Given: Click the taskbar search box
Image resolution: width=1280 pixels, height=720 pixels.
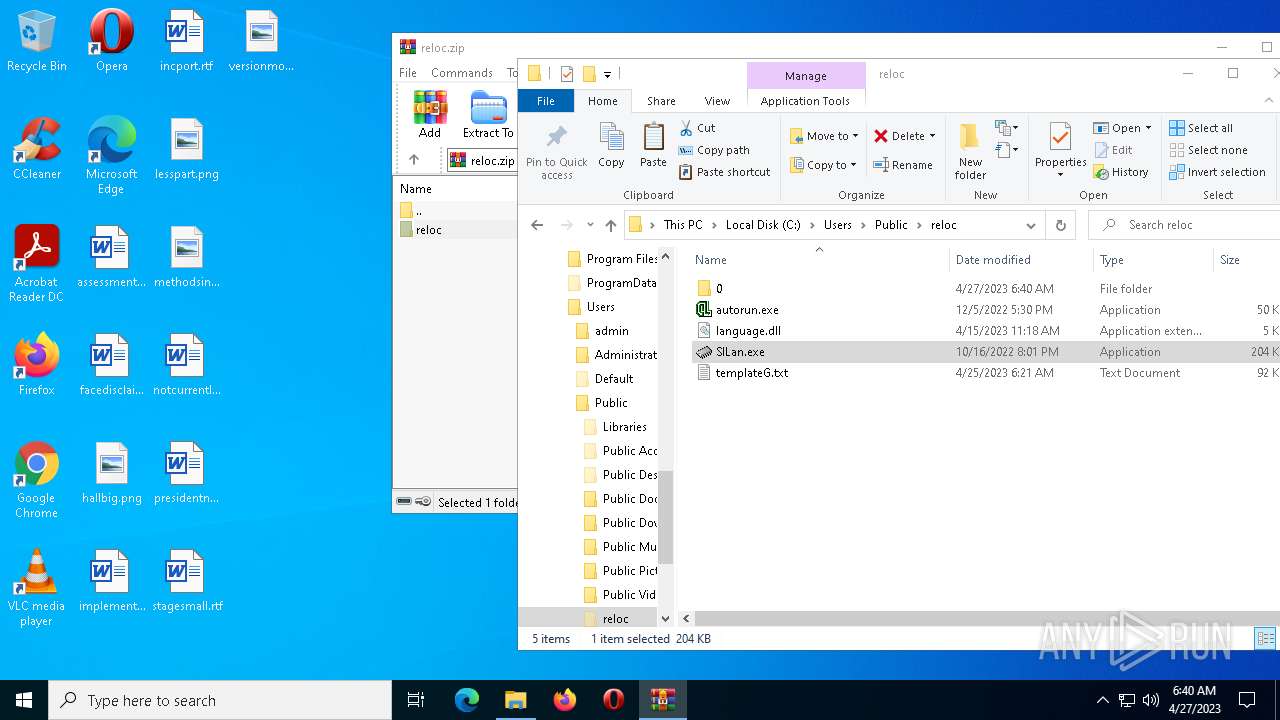Looking at the screenshot, I should coord(220,700).
